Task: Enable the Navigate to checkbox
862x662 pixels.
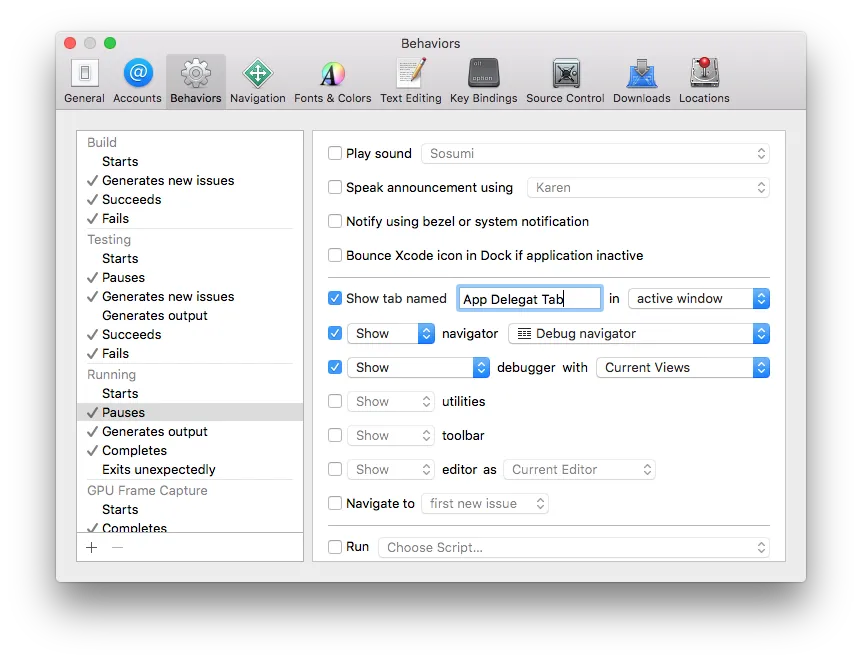Action: pyautogui.click(x=335, y=504)
